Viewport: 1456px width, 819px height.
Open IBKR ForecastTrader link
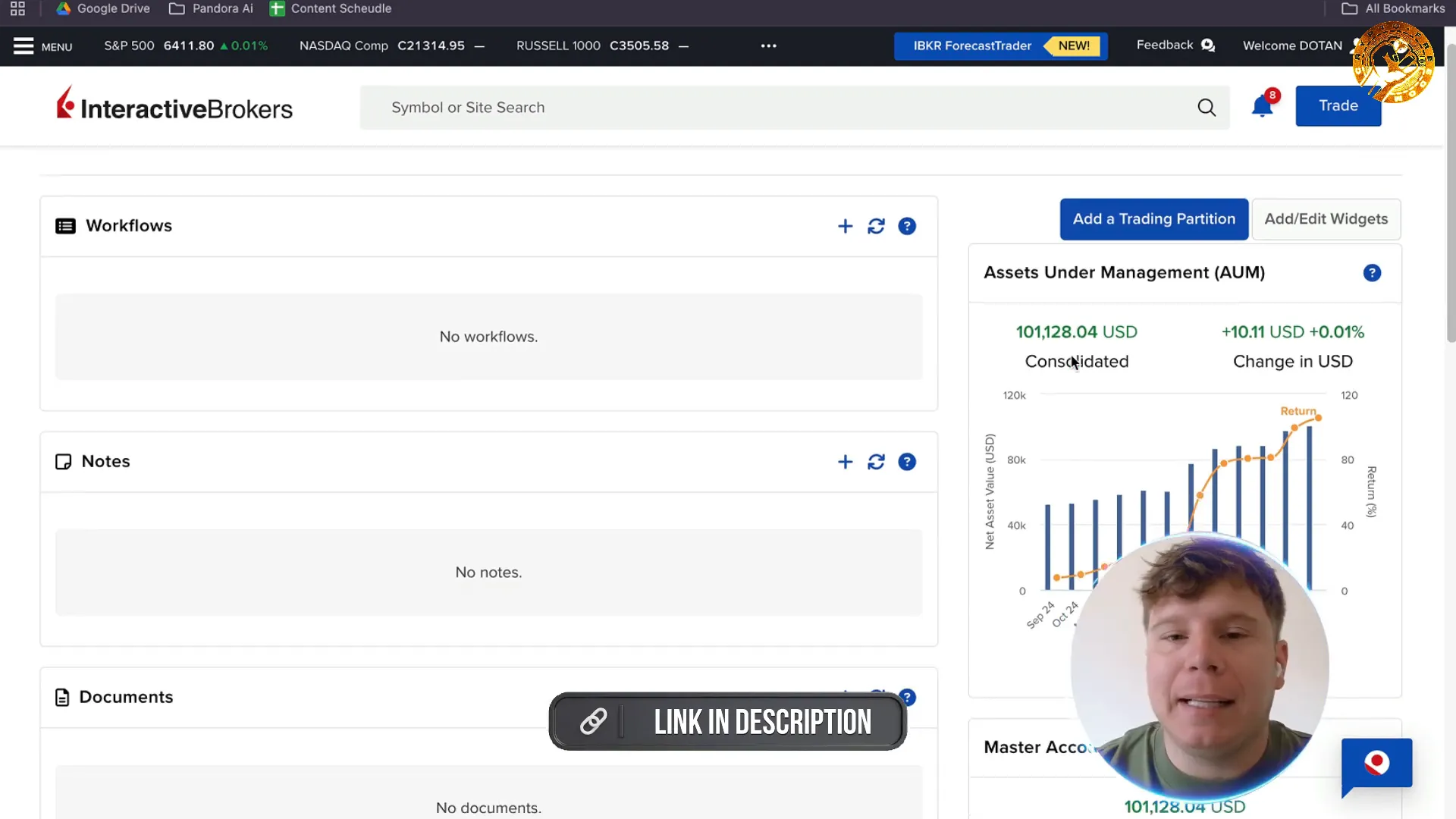[1000, 45]
